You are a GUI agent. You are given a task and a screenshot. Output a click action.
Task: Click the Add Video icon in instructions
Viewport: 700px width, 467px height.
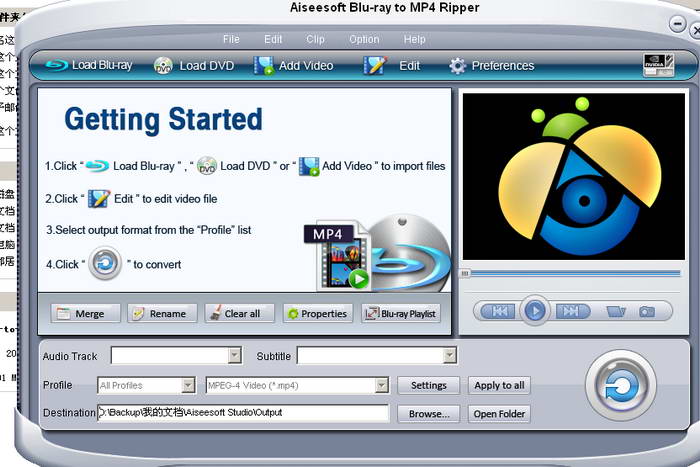tap(308, 166)
